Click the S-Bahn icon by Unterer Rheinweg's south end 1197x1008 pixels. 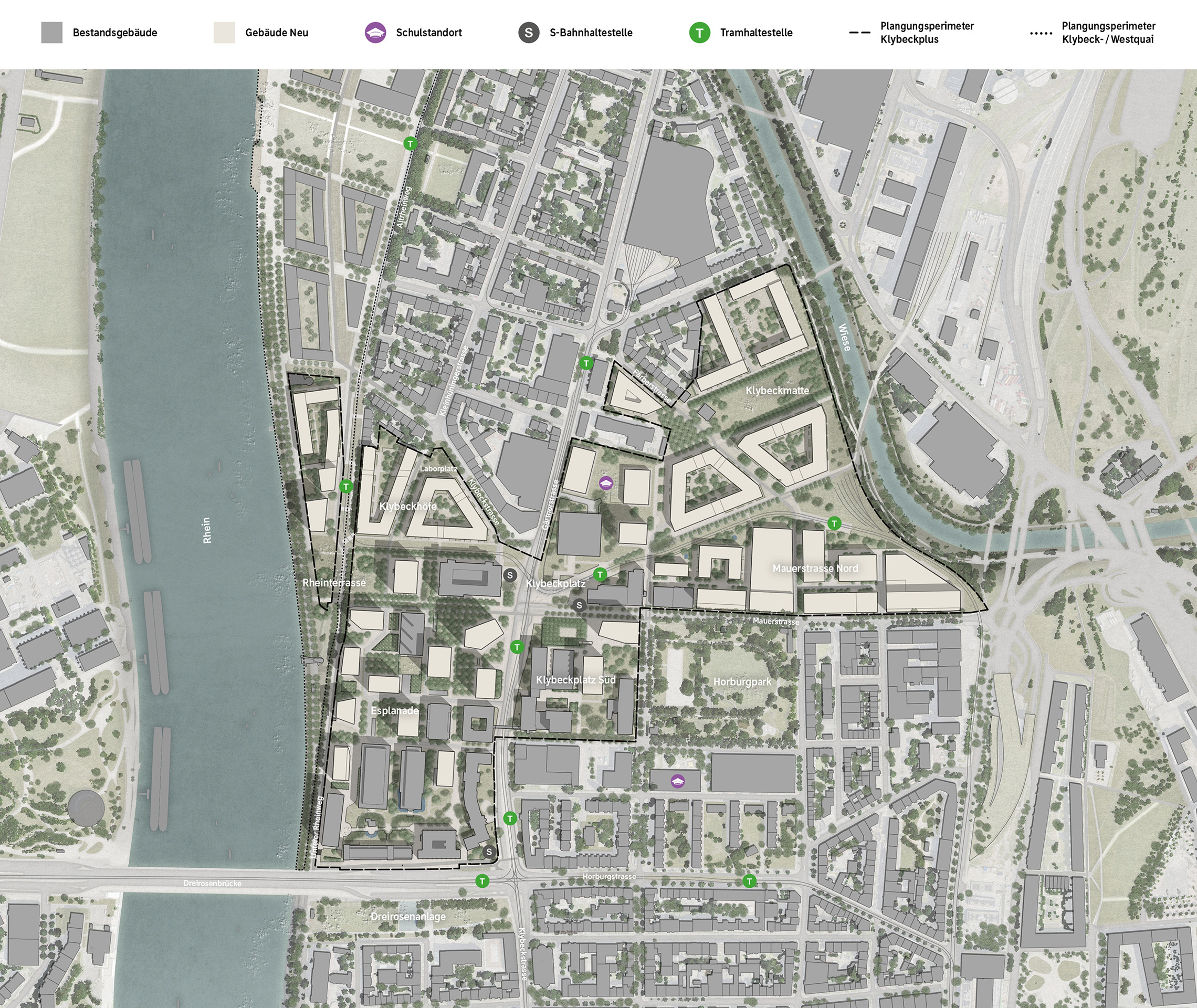[x=489, y=852]
